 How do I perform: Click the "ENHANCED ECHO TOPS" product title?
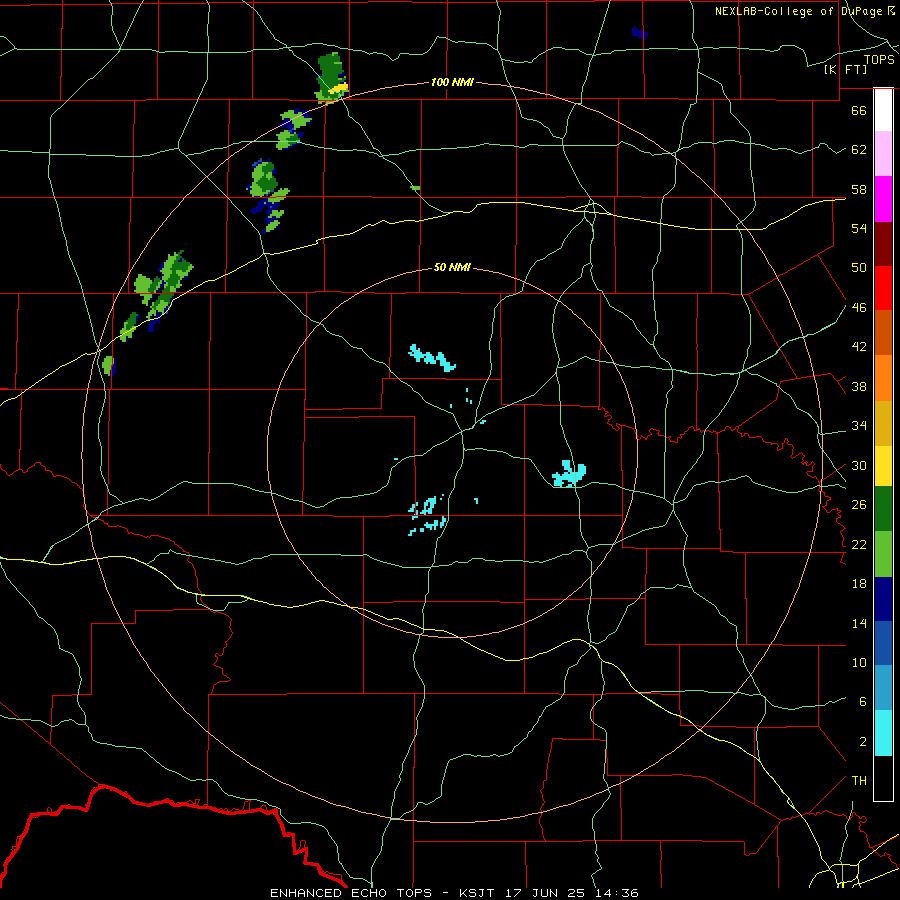point(351,893)
